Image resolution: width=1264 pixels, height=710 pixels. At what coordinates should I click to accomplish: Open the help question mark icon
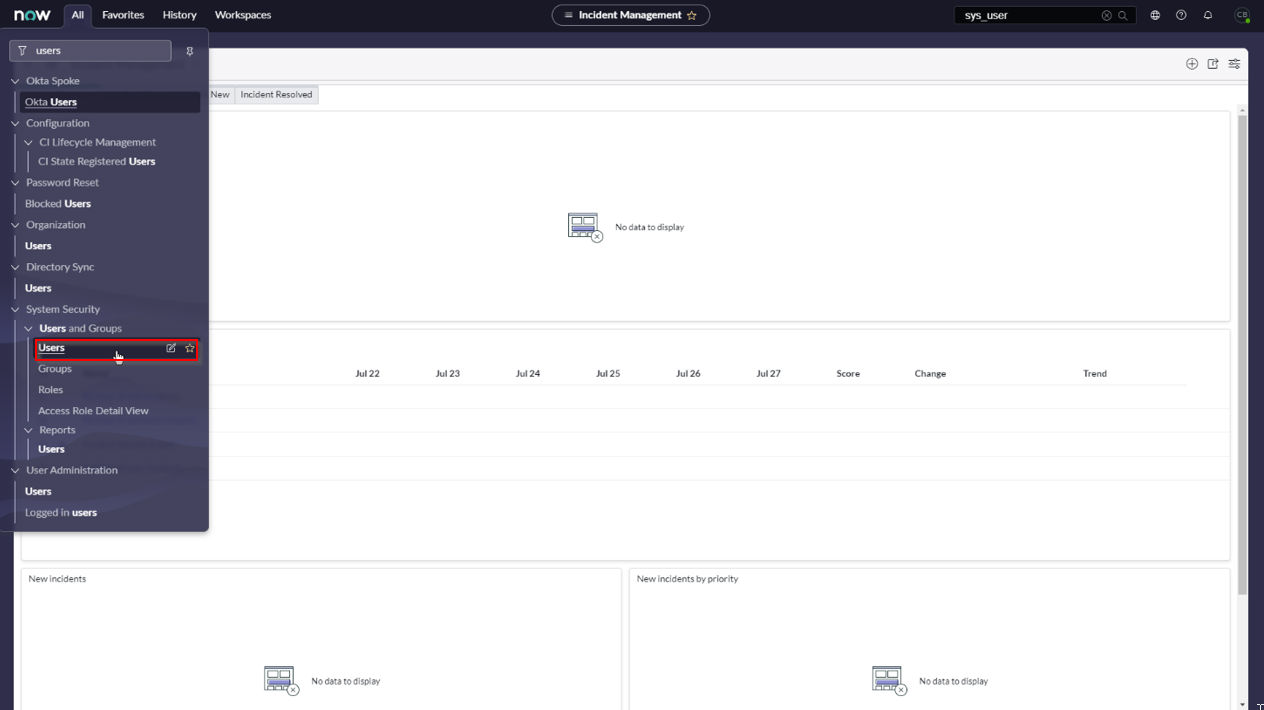pos(1181,15)
